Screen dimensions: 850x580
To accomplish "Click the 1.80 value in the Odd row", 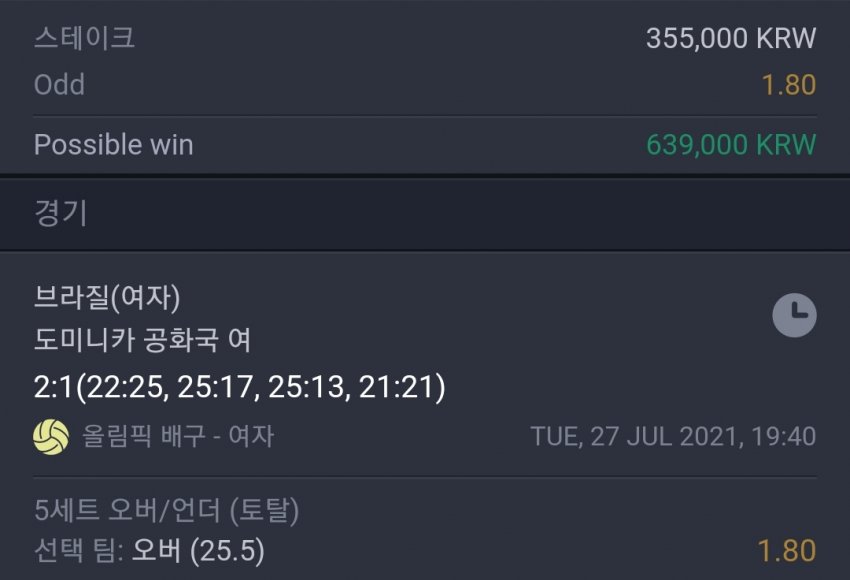I will click(x=789, y=85).
